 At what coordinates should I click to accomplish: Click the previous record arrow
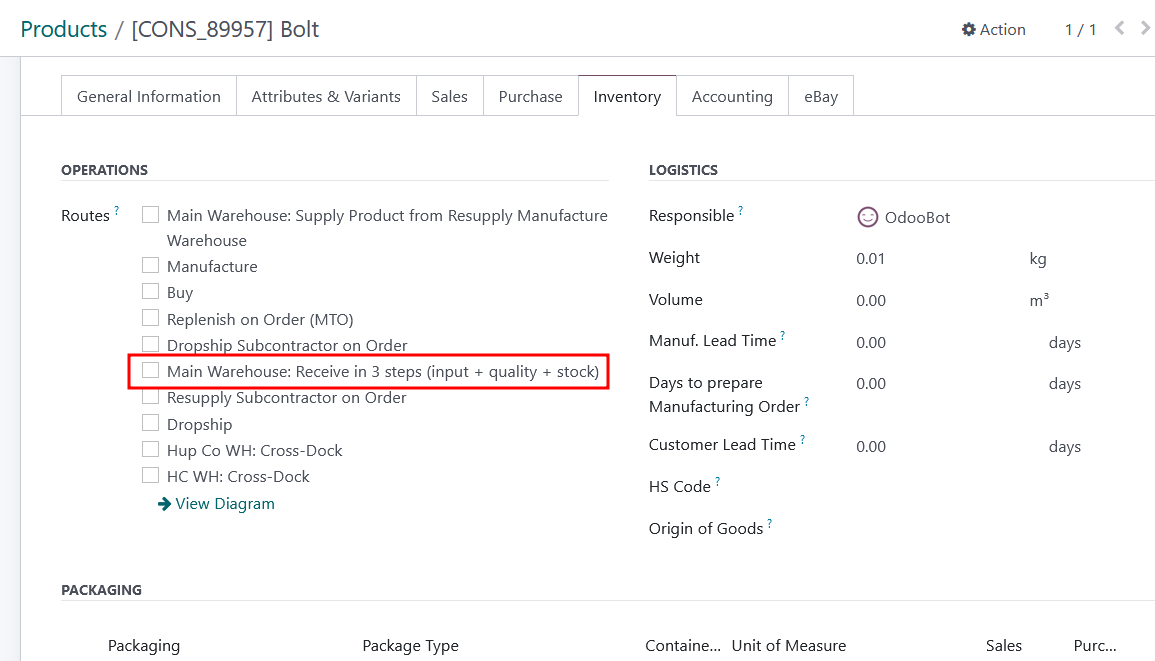tap(1119, 29)
